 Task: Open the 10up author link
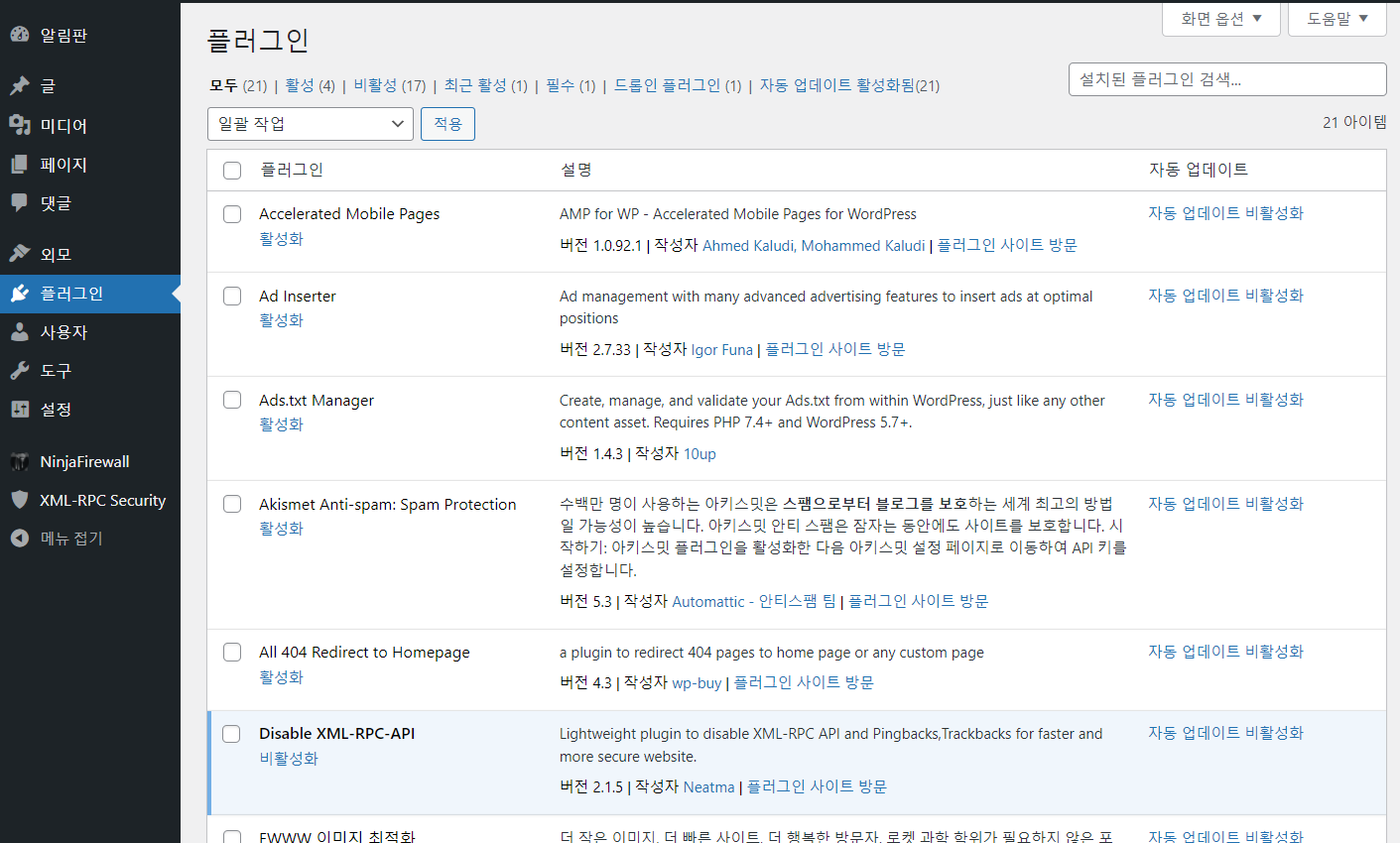coord(700,453)
